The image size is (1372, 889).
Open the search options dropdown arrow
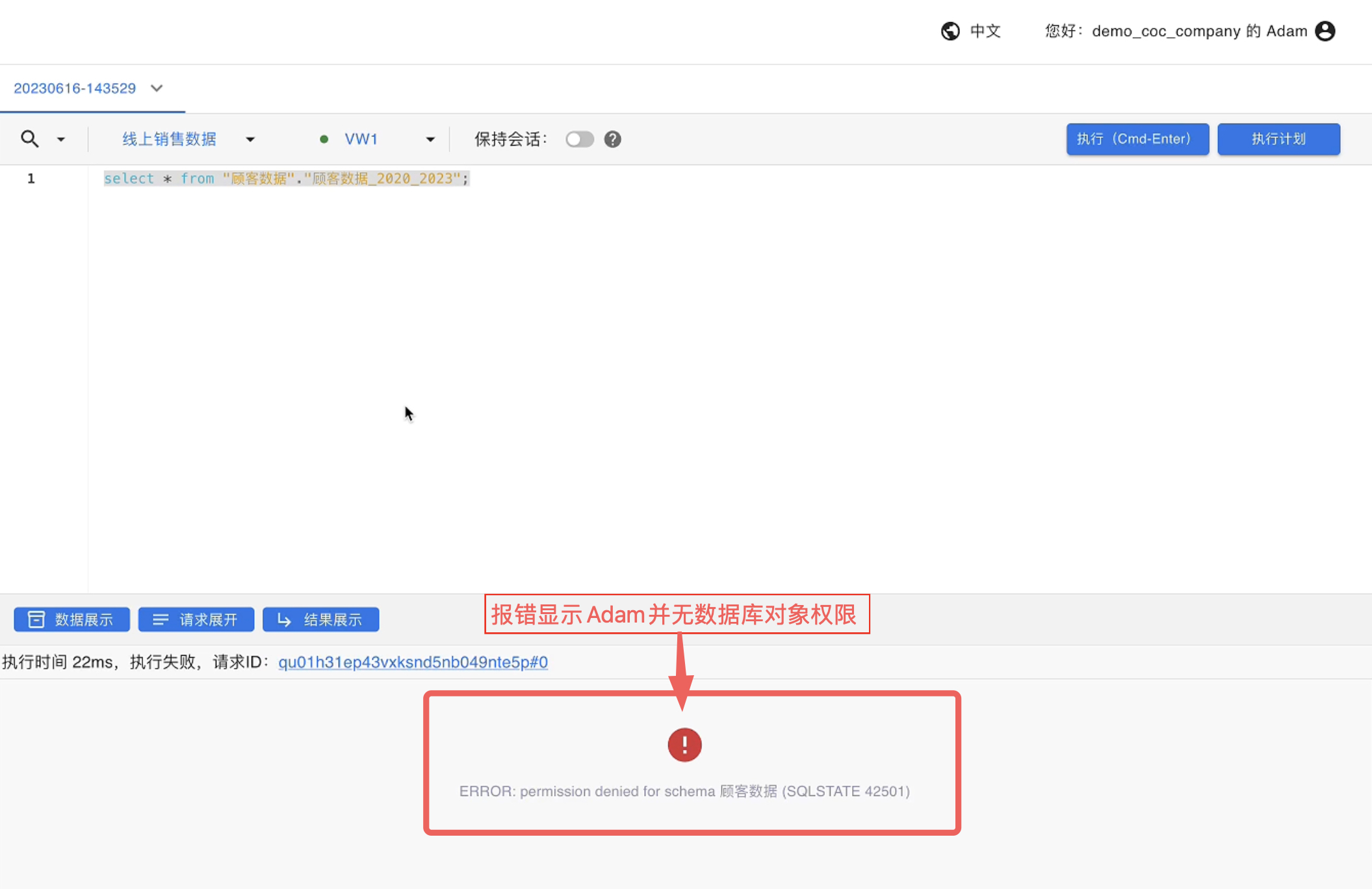coord(61,139)
